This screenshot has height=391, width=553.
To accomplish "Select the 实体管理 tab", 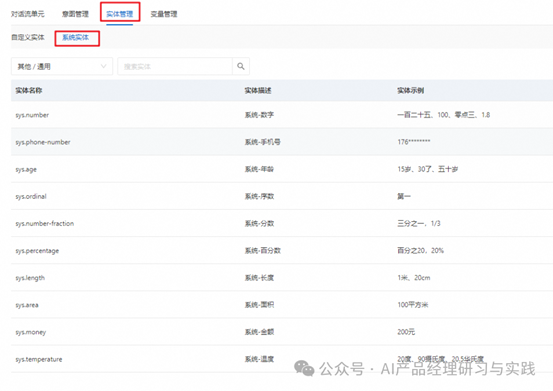I will point(120,14).
